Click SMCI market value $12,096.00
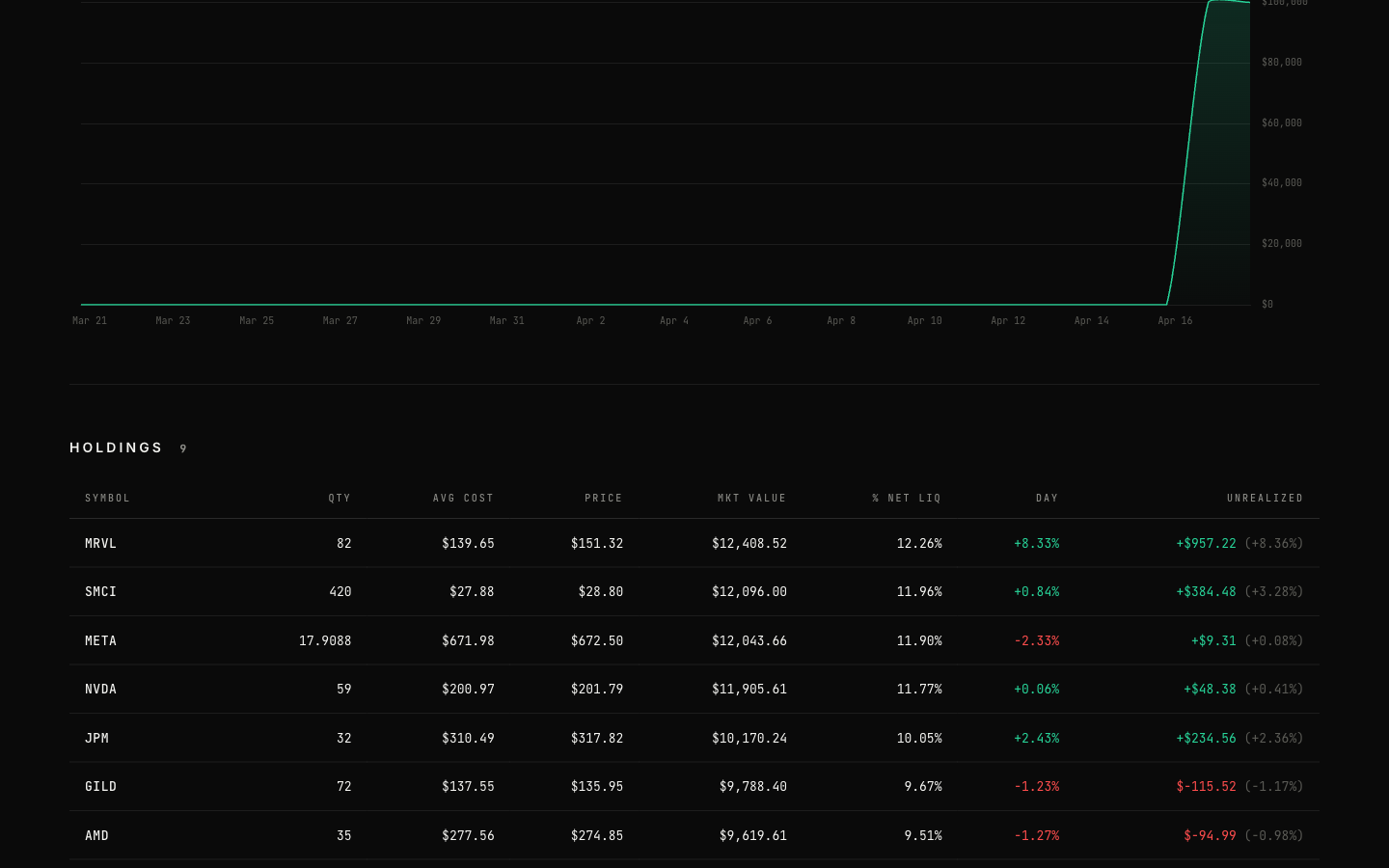1389x868 pixels. click(749, 592)
